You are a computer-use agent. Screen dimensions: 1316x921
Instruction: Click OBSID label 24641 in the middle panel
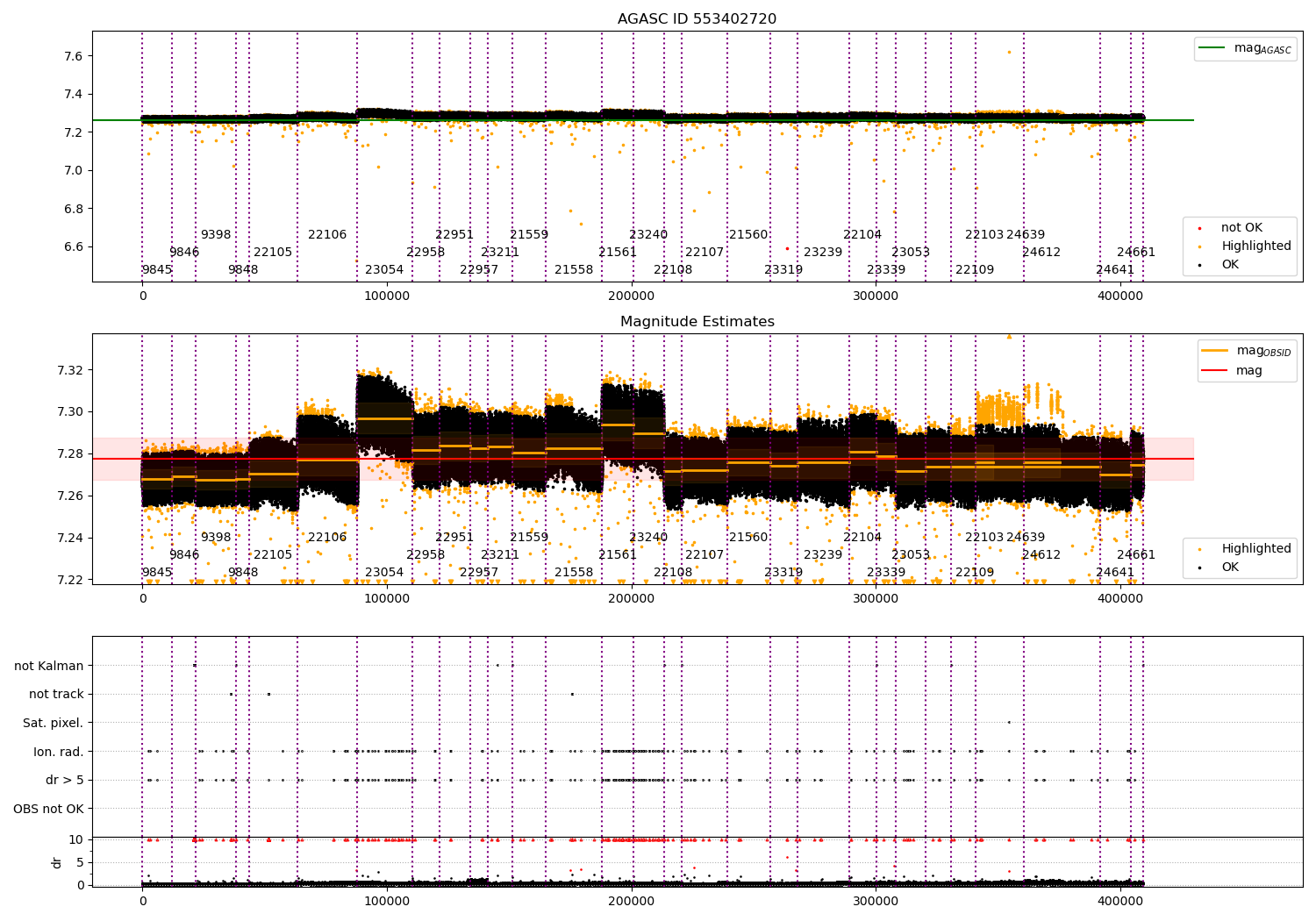[1115, 573]
